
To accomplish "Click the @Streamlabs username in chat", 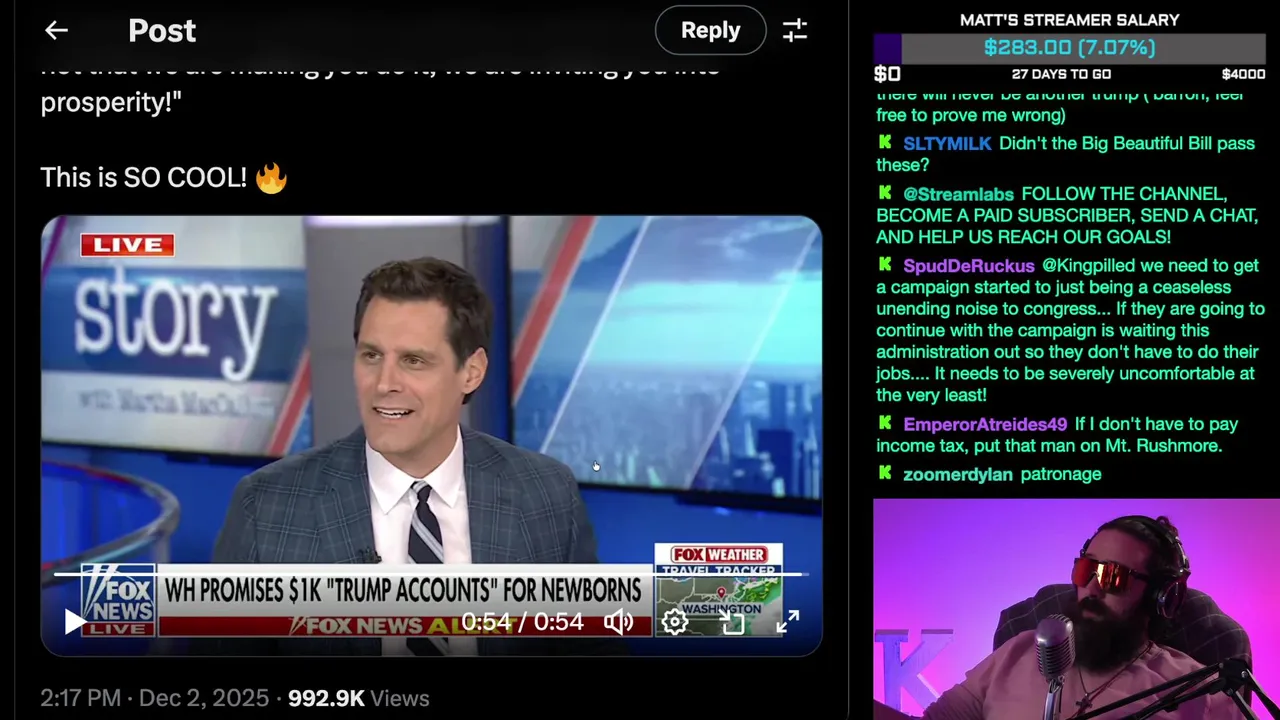I will (958, 194).
